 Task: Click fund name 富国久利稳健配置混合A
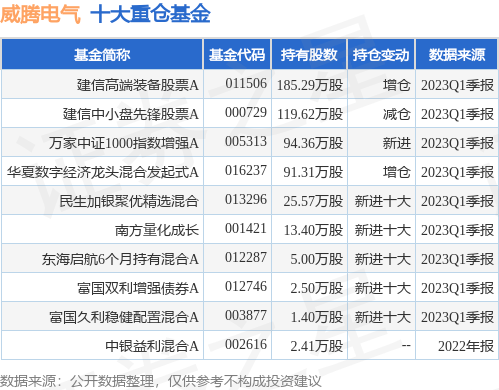pyautogui.click(x=124, y=317)
